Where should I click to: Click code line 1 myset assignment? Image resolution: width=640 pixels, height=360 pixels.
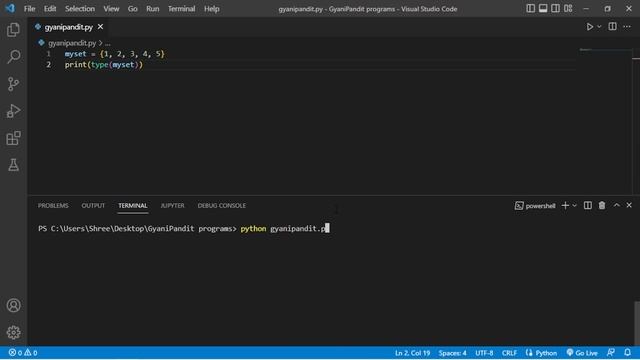point(114,54)
